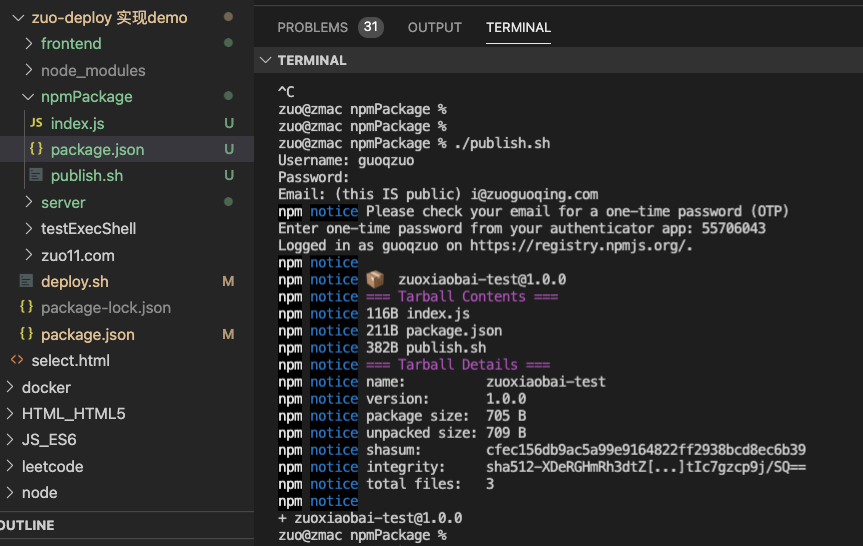Click the problems count badge 31
This screenshot has width=863, height=546.
tap(371, 27)
